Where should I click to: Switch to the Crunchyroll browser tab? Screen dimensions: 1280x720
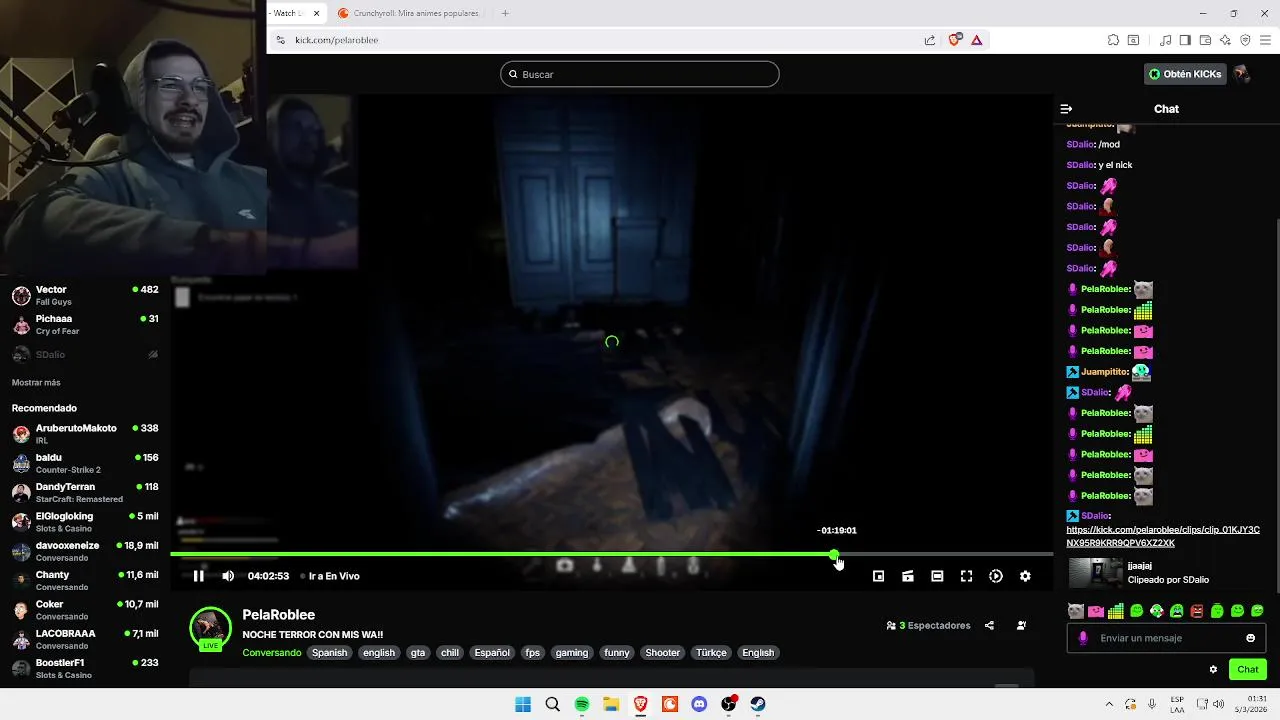[x=408, y=13]
